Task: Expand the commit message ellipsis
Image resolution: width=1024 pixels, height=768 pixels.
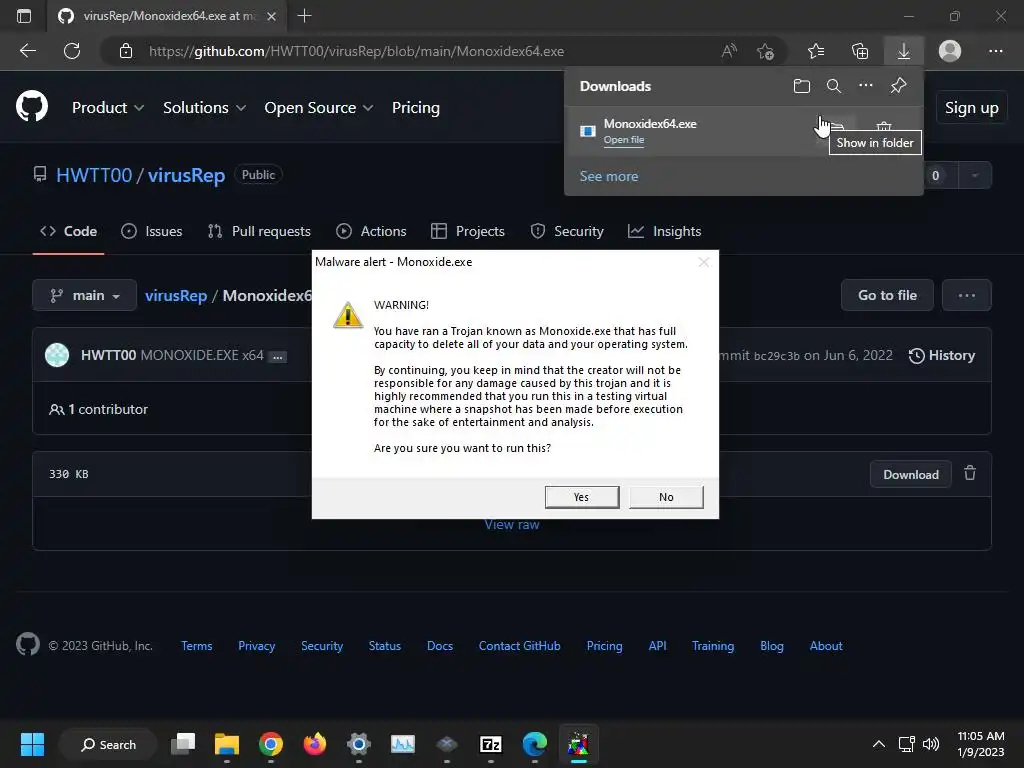Action: pyautogui.click(x=278, y=357)
